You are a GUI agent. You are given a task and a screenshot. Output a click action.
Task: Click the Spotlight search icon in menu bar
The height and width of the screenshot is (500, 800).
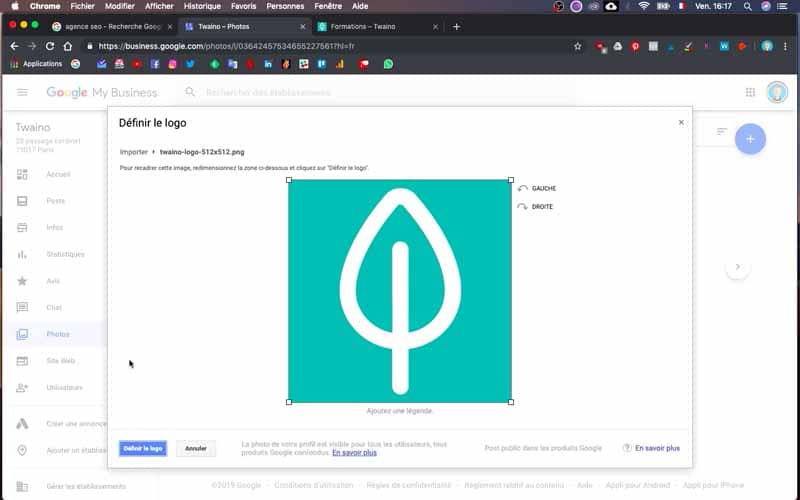pyautogui.click(x=747, y=6)
